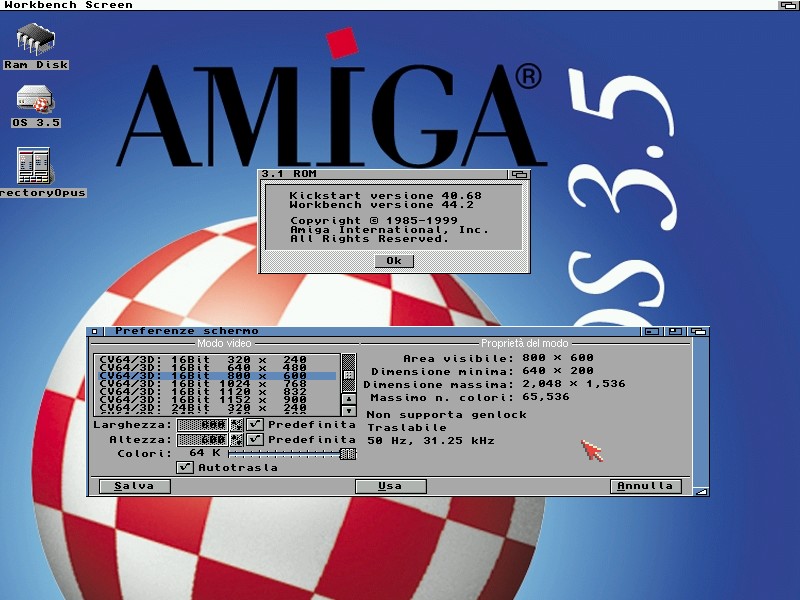Viewport: 800px width, 600px height.
Task: Toggle the Predefinita checkbox for Altezza
Action: point(256,440)
